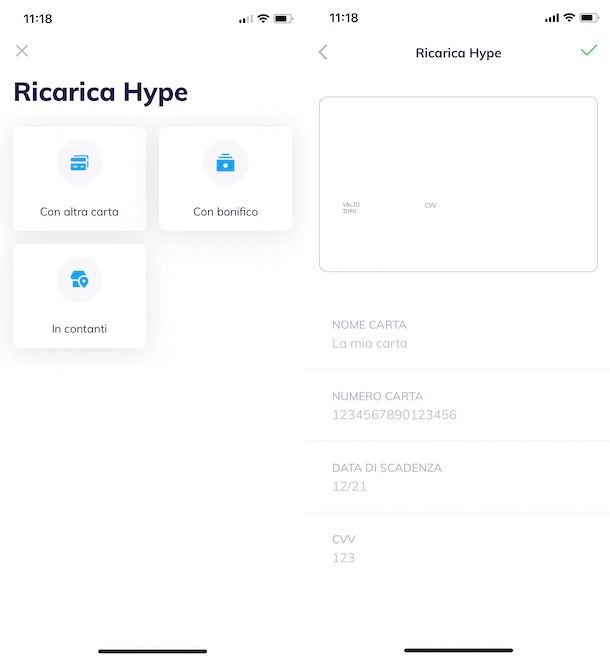The width and height of the screenshot is (610, 660).
Task: Close the Ricarica Hype screen with X
Action: (22, 51)
